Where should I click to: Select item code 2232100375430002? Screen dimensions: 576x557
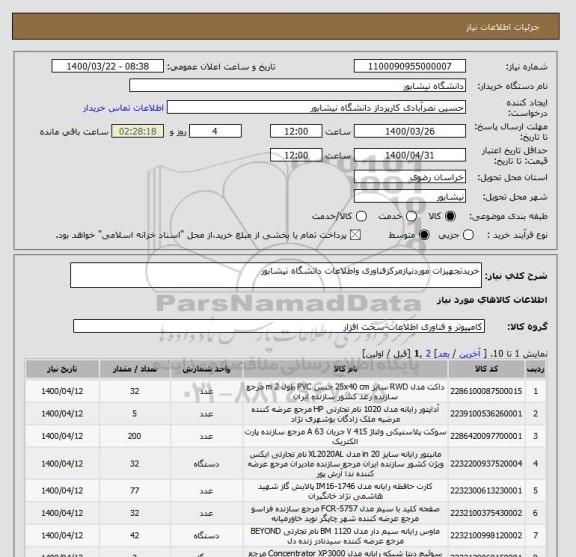click(486, 513)
